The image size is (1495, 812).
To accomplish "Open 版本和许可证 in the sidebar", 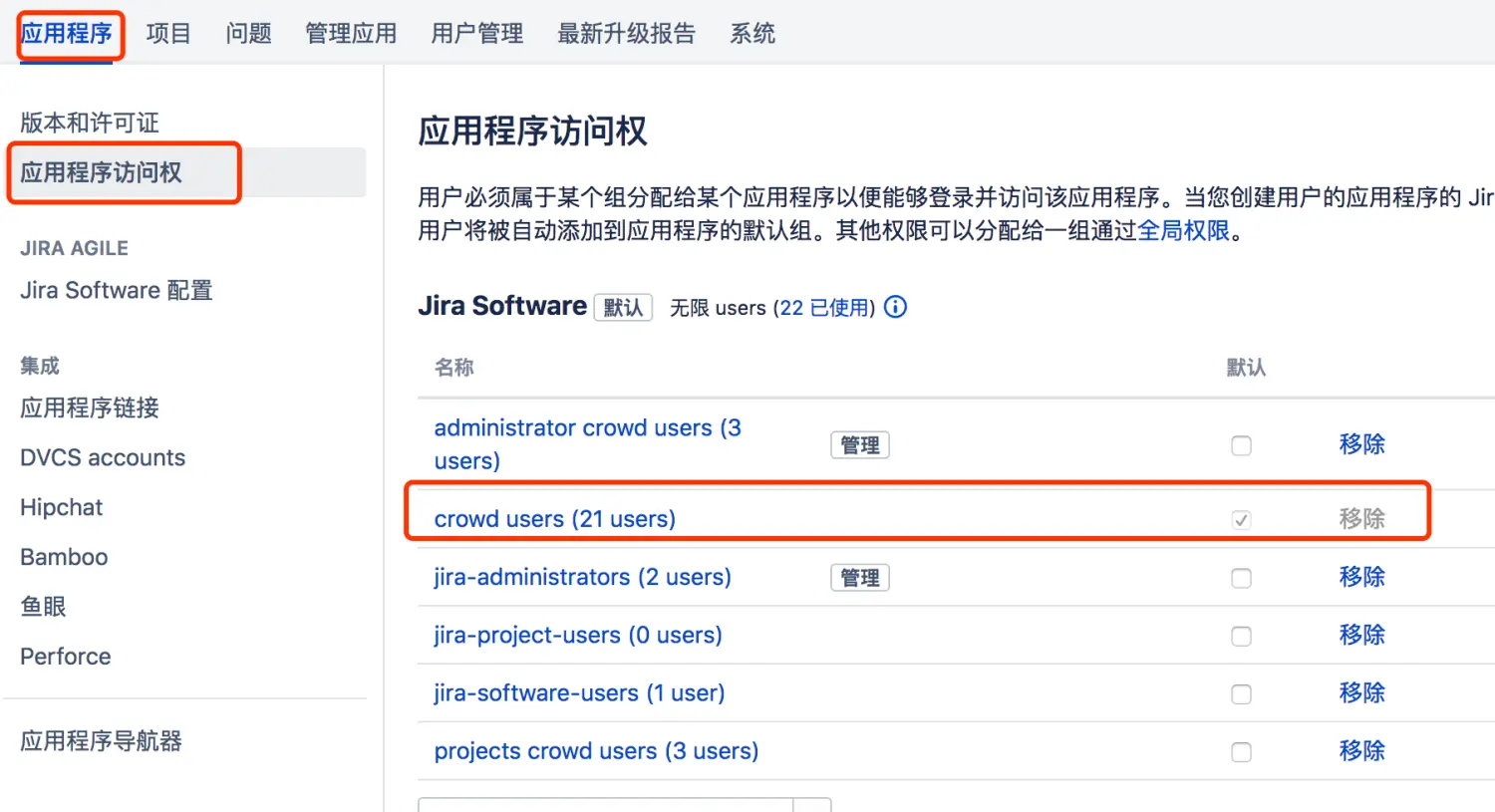I will 90,123.
